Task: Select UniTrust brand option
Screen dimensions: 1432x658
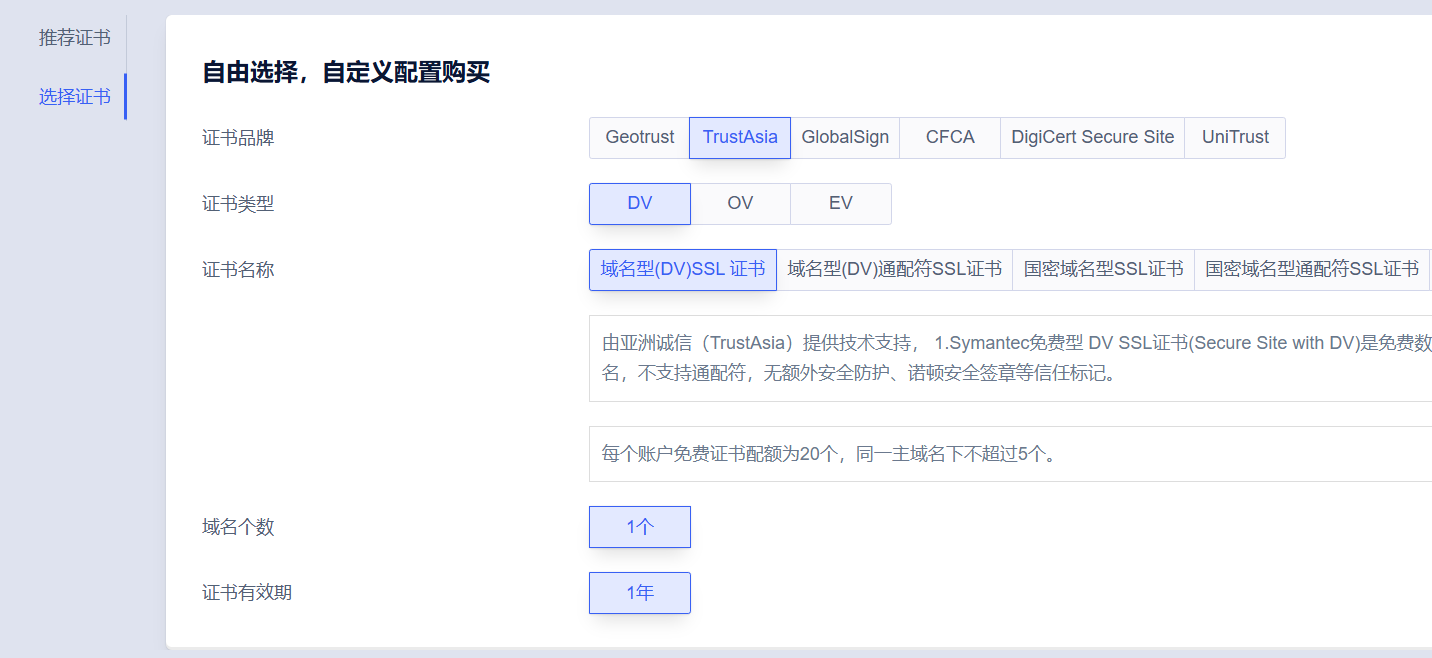Action: [1235, 138]
